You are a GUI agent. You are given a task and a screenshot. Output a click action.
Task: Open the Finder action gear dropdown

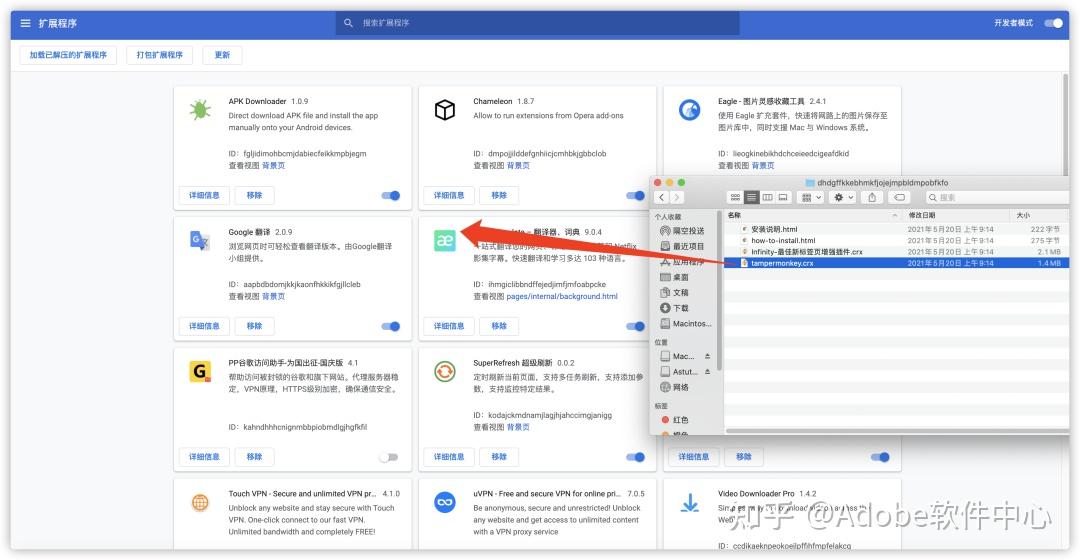(845, 198)
